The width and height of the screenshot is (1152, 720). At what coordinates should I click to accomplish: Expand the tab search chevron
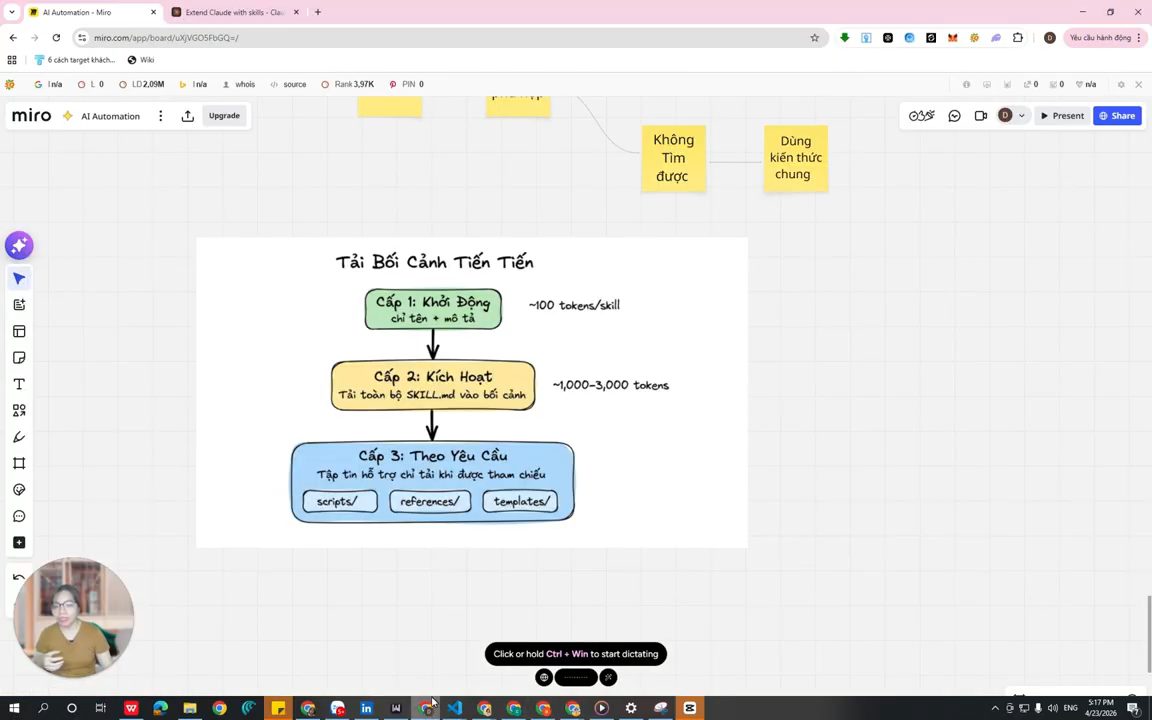[x=12, y=12]
